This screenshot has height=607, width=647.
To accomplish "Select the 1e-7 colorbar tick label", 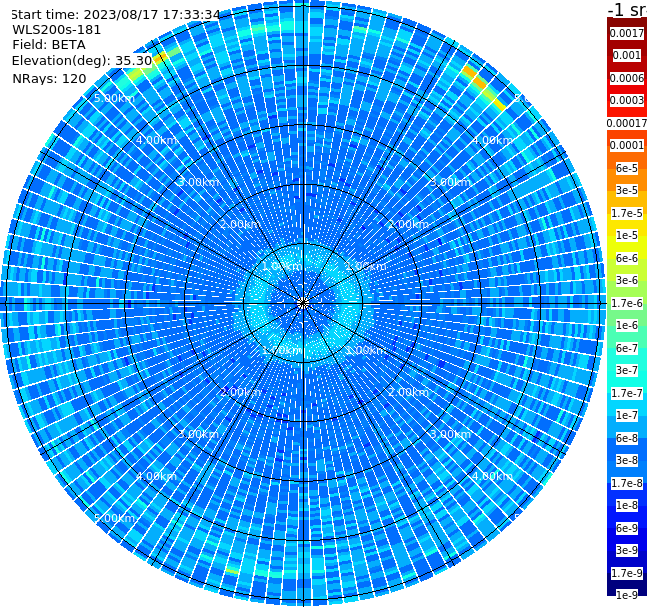I will [627, 415].
